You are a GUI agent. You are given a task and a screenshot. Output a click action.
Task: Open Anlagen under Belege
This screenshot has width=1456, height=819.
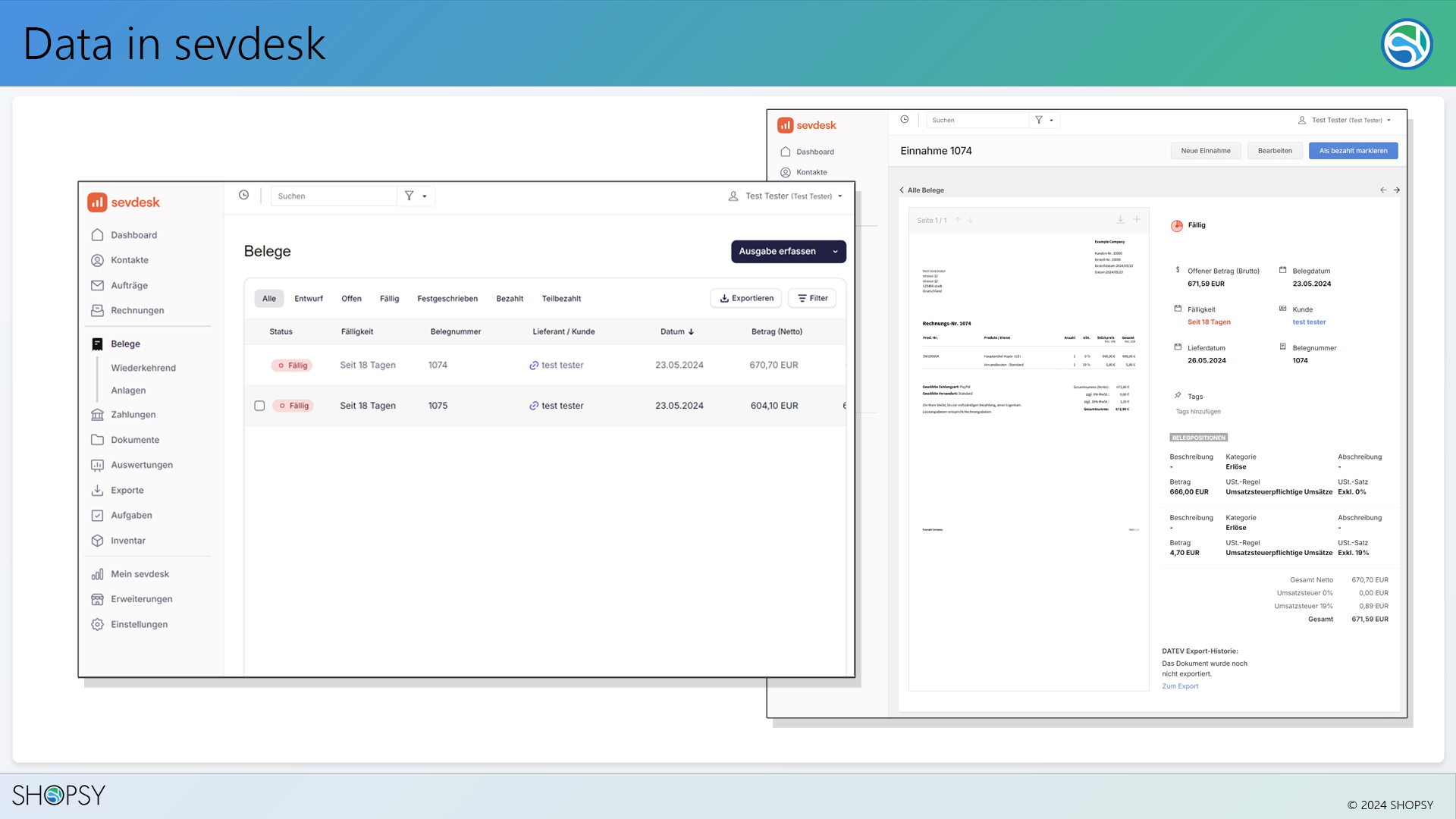128,391
